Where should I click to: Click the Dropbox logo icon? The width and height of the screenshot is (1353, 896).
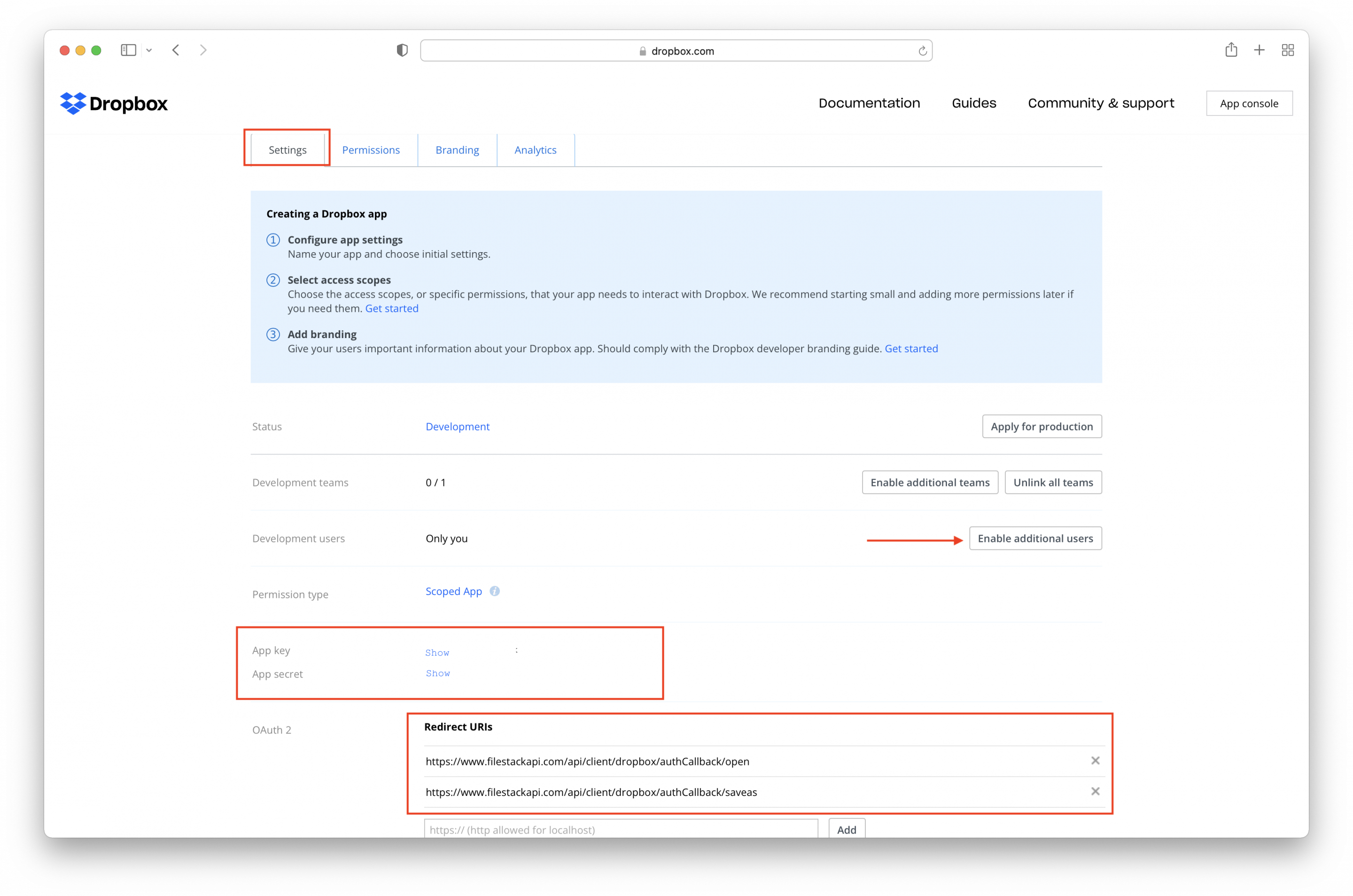pos(73,103)
